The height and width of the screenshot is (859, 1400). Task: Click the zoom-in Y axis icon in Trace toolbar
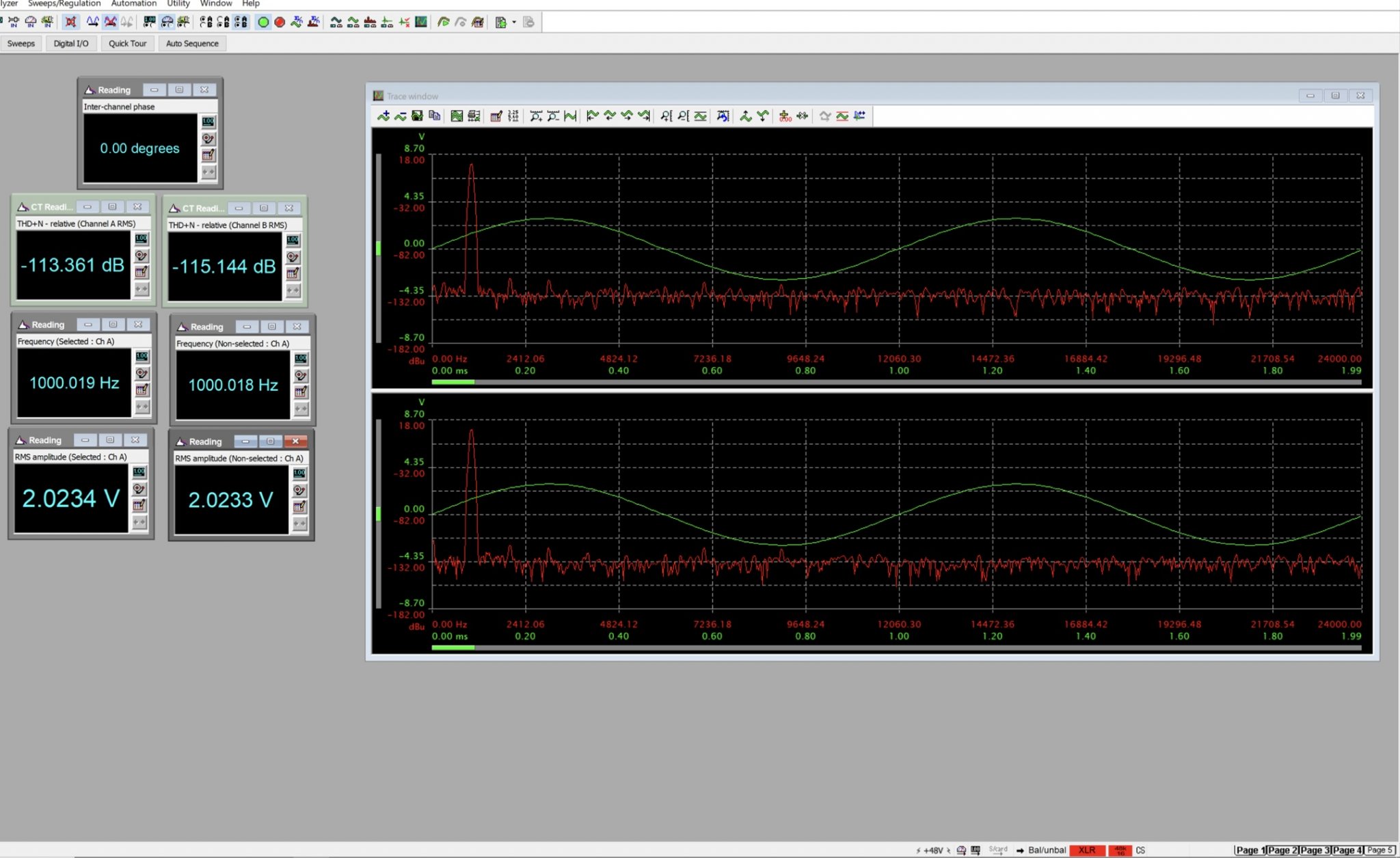(667, 116)
